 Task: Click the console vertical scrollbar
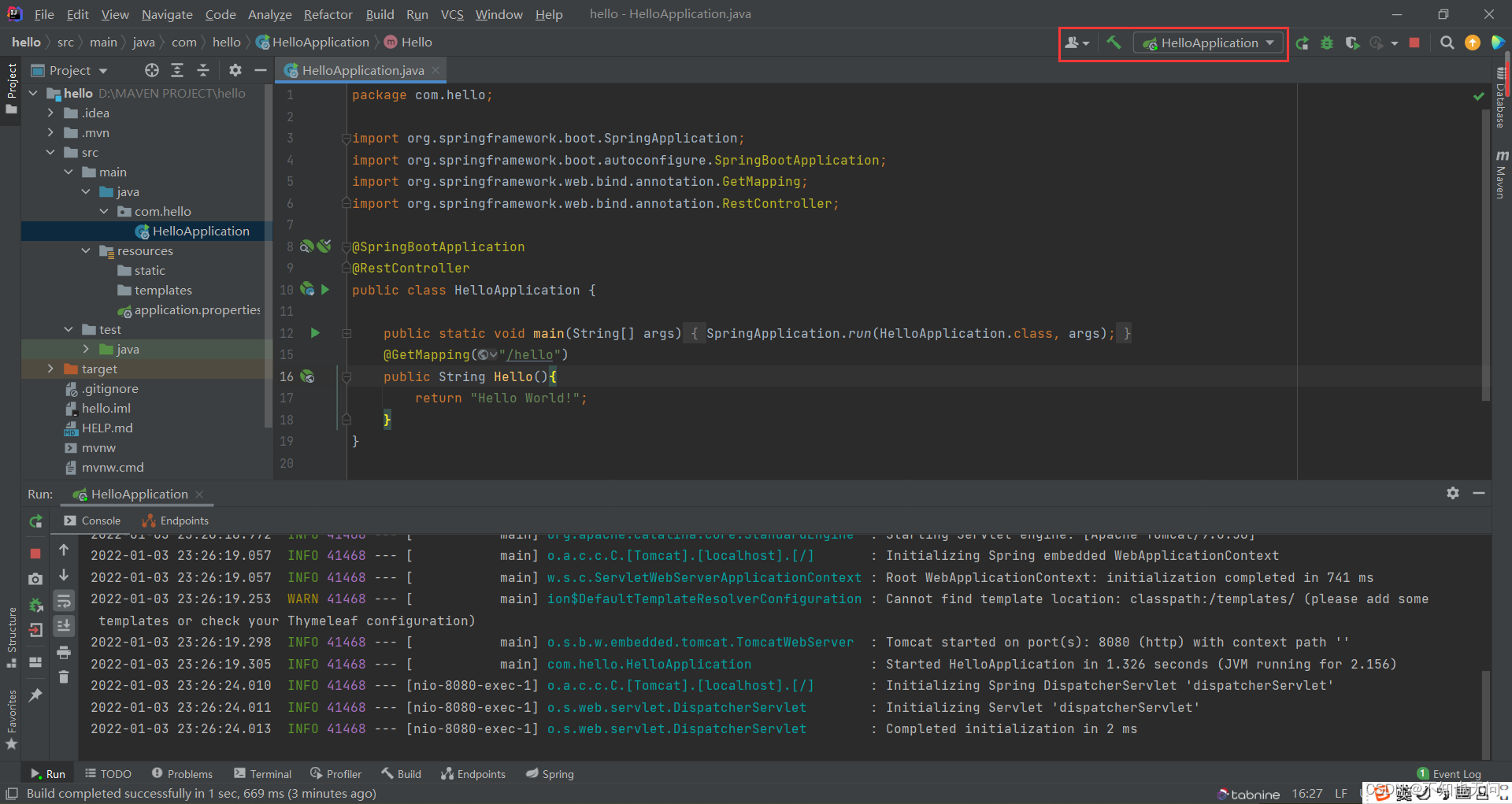pyautogui.click(x=1485, y=713)
